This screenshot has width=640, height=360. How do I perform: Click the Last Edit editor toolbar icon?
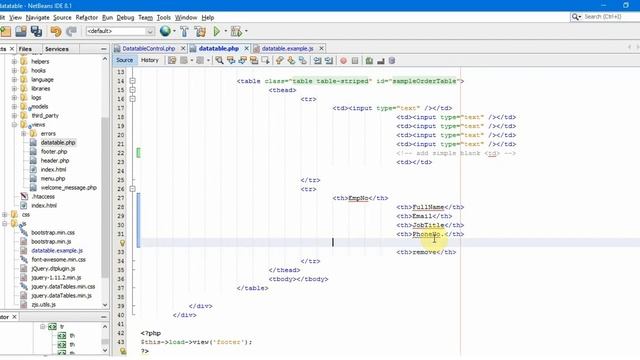tap(172, 60)
